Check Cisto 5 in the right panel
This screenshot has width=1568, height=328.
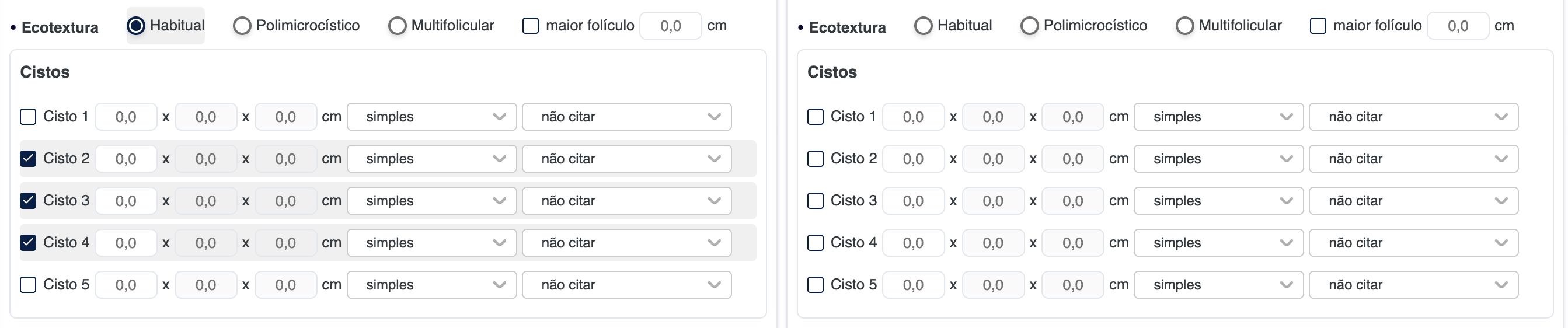[815, 285]
